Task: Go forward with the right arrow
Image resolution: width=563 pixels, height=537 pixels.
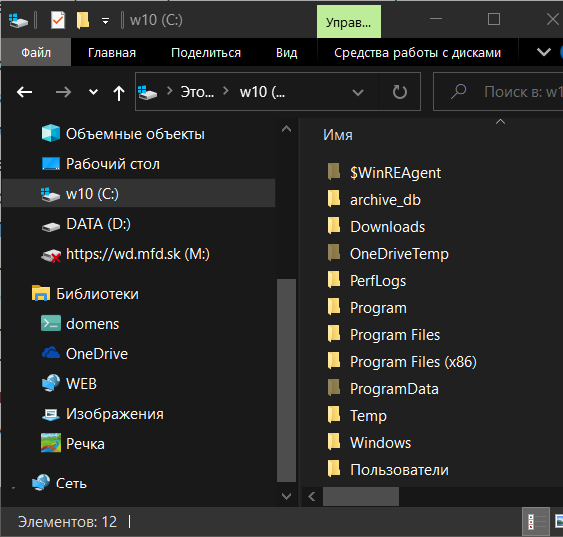Action: [x=64, y=92]
